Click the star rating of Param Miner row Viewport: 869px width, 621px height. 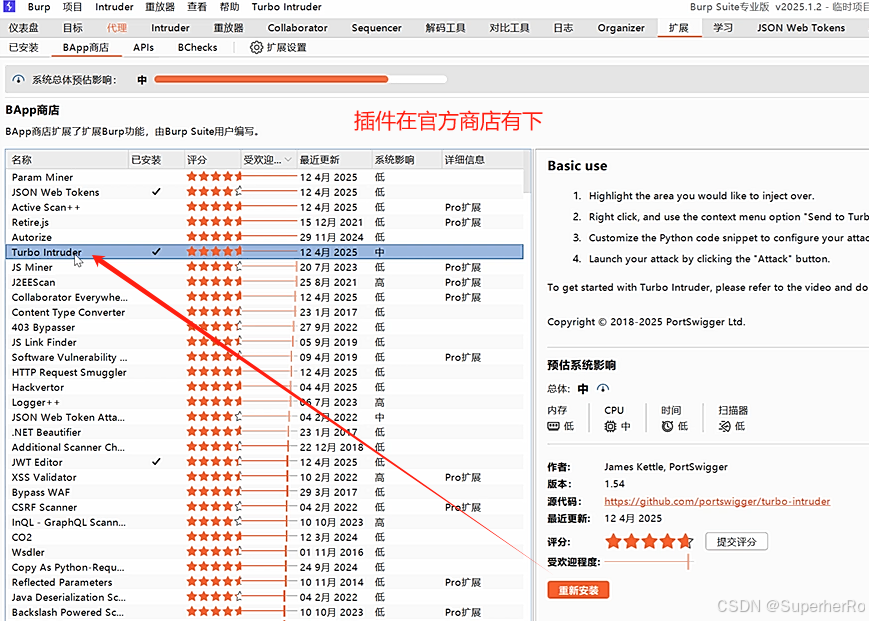pyautogui.click(x=214, y=177)
